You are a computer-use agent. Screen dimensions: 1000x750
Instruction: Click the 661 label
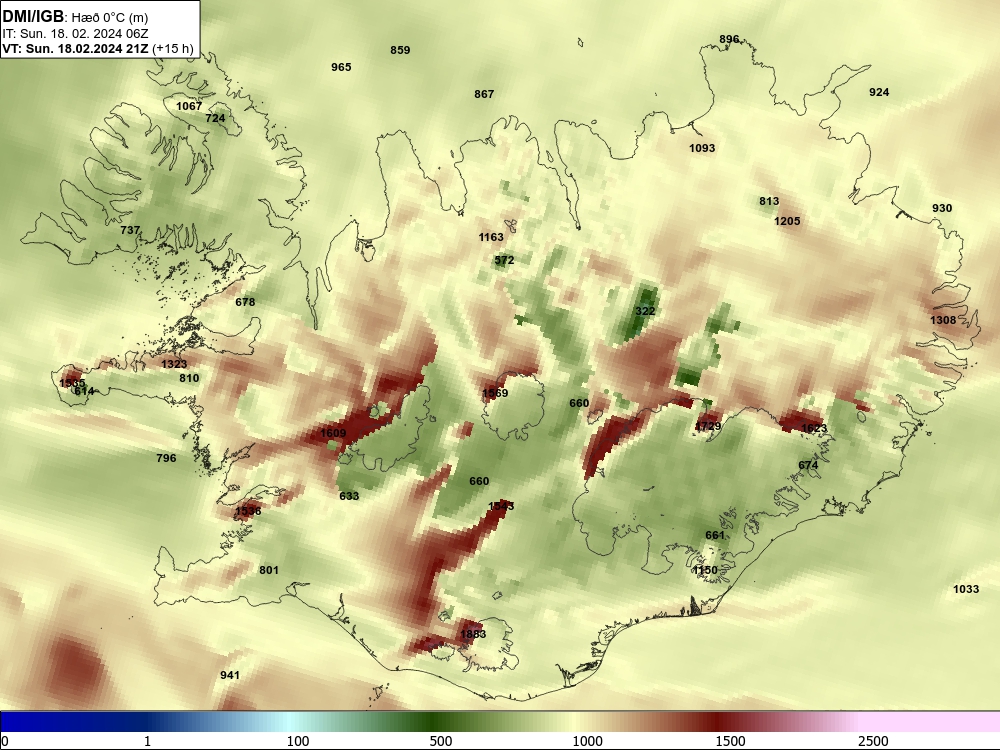coord(715,536)
